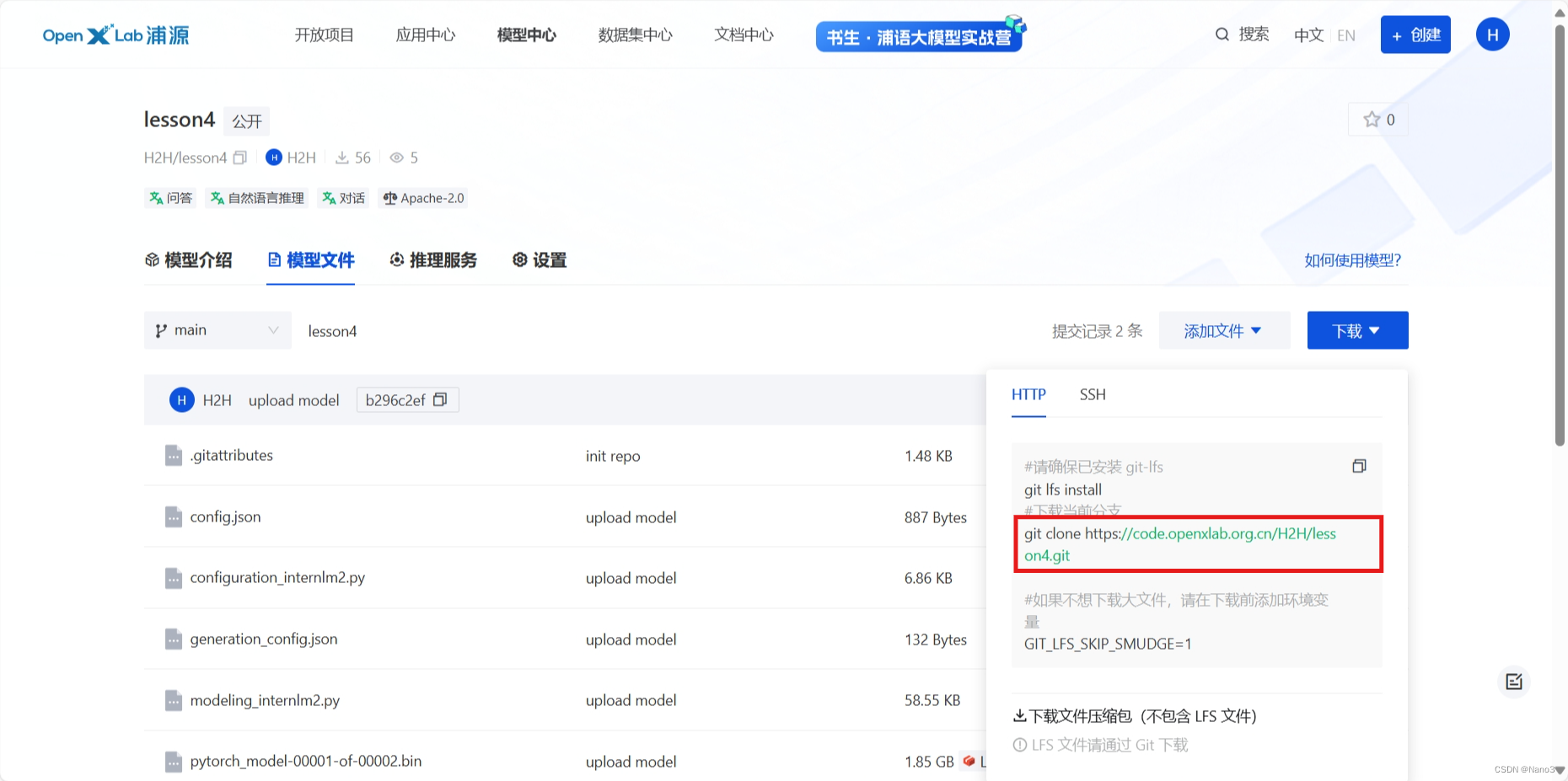Click the download count icon
The height and width of the screenshot is (781, 1568).
pos(342,158)
